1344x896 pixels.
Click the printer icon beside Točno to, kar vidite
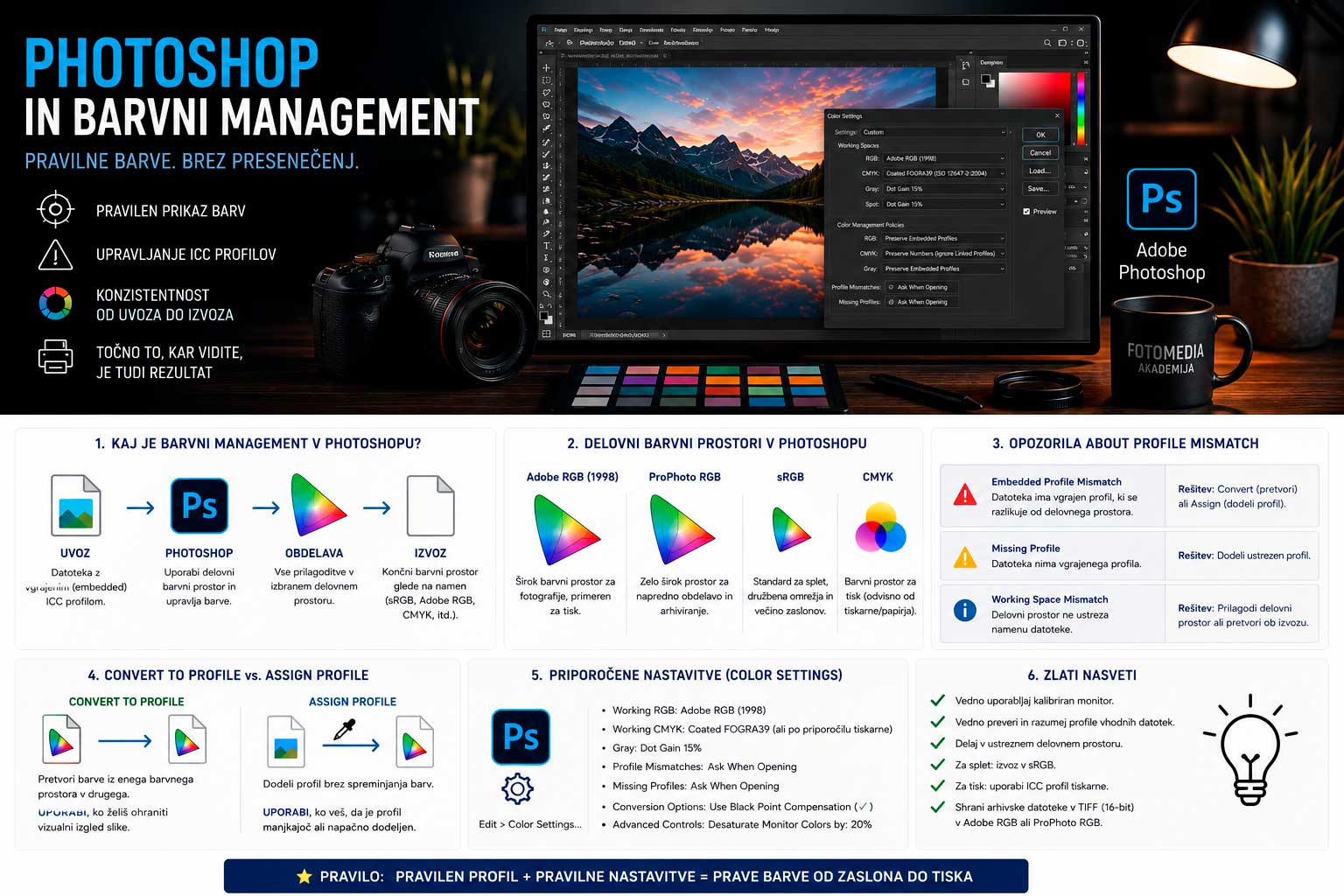(55, 357)
